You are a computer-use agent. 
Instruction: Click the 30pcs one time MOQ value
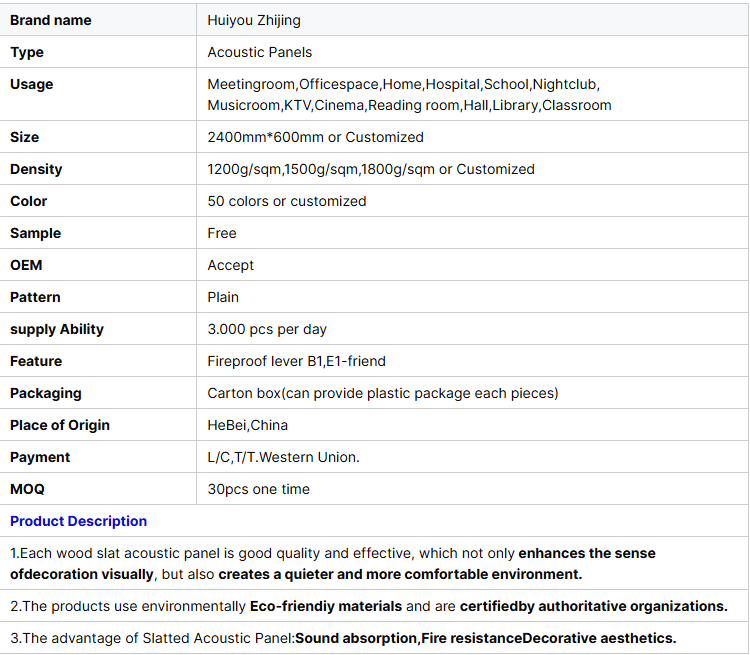259,489
